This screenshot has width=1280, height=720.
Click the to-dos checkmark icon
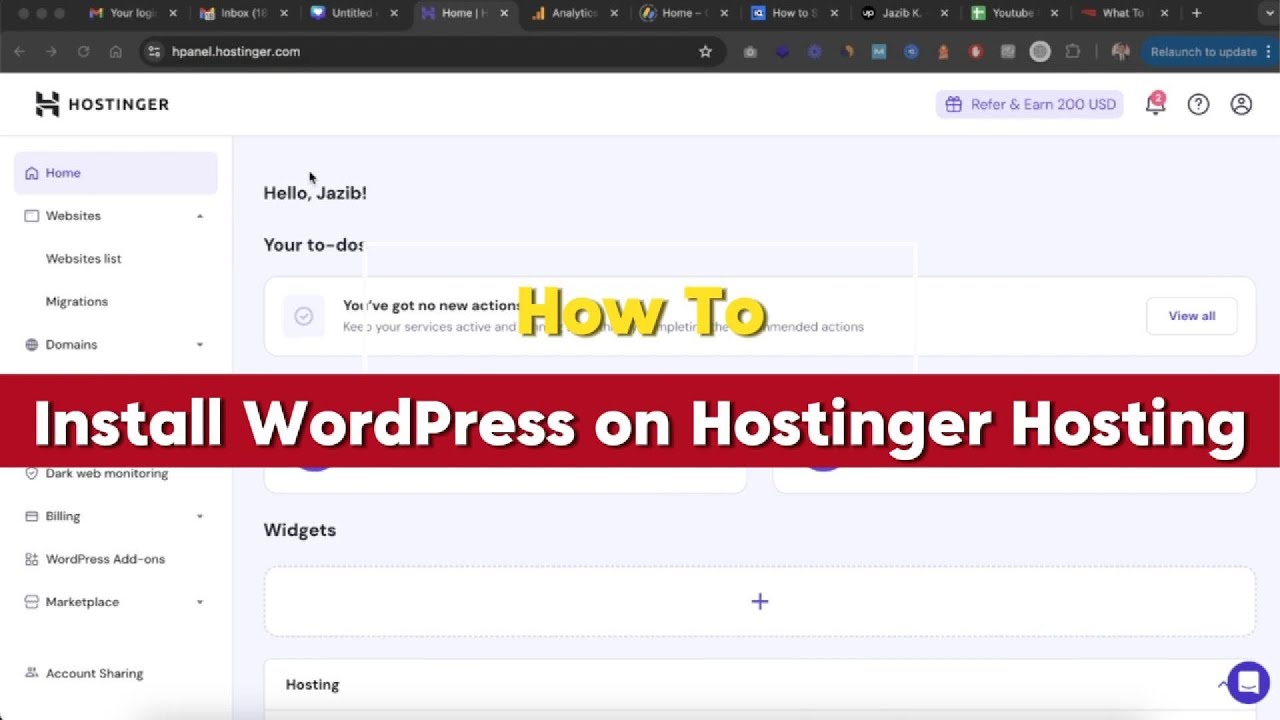click(304, 316)
